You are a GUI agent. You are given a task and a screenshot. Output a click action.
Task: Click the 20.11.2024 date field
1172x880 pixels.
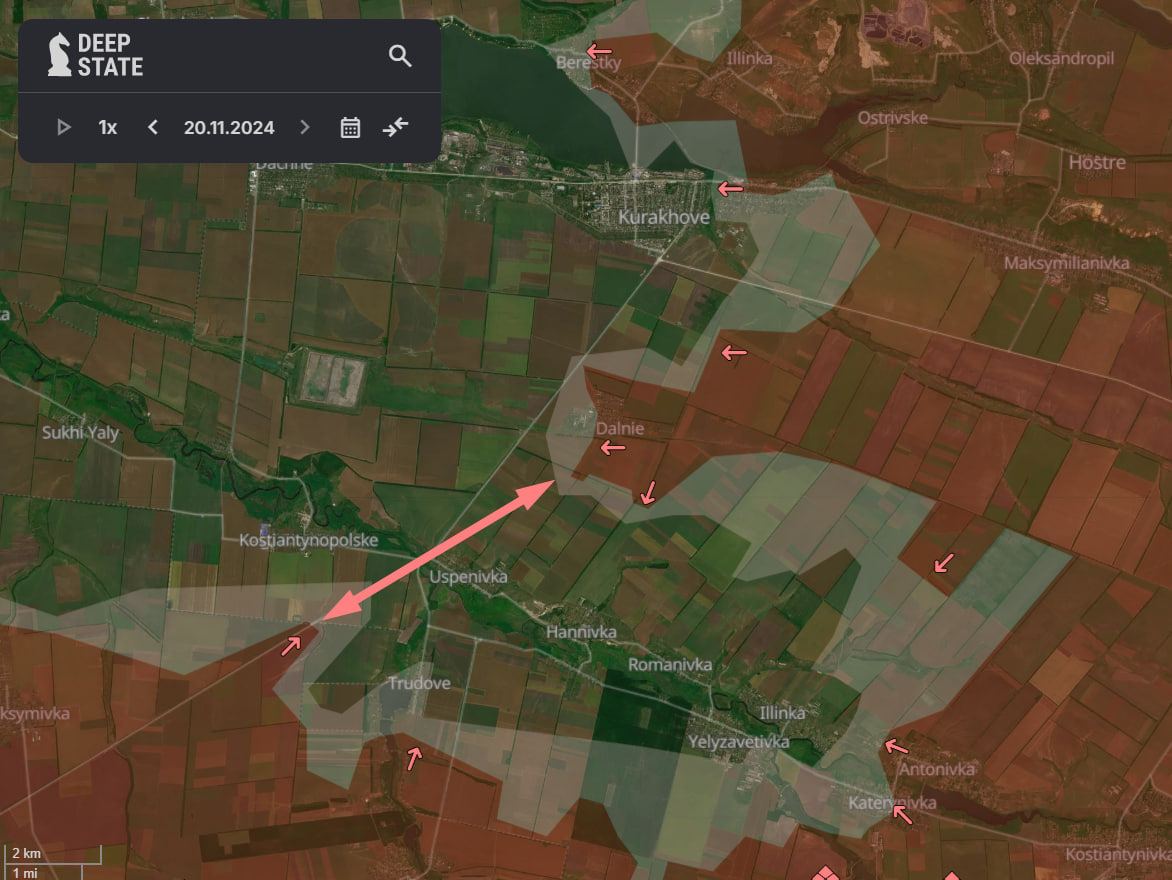click(x=229, y=127)
